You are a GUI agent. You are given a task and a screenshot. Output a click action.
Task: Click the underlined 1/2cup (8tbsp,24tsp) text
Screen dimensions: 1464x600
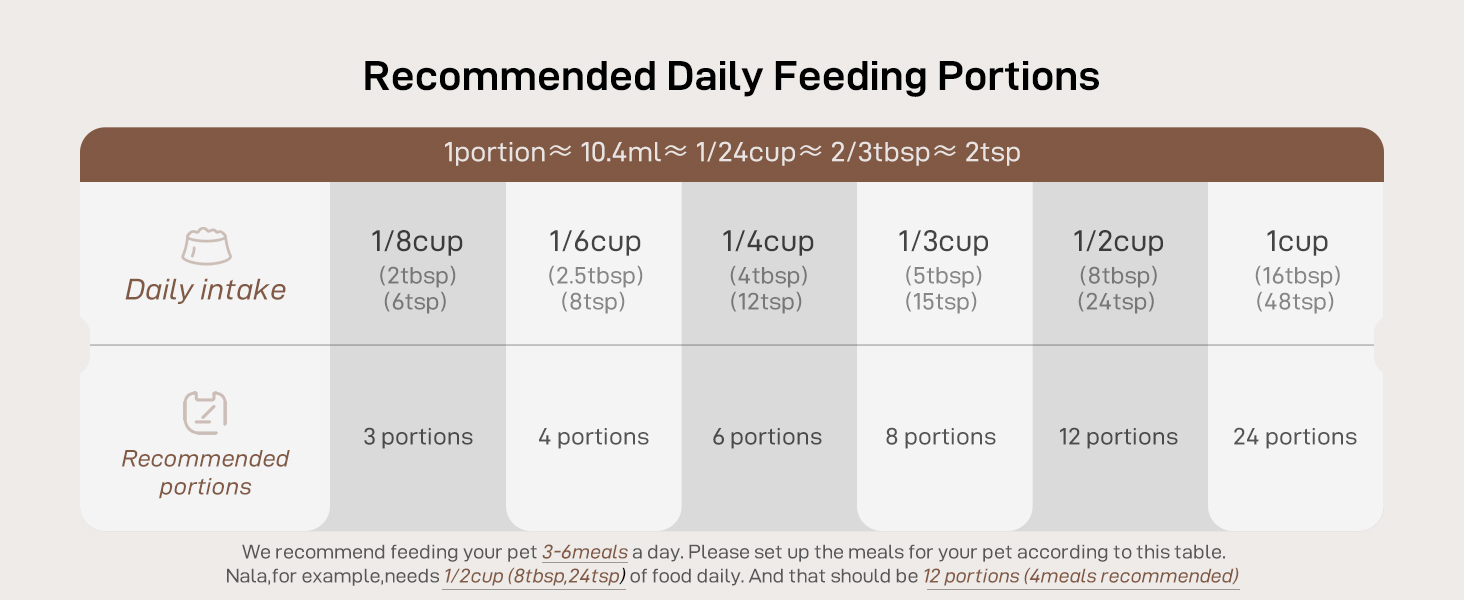tap(534, 576)
